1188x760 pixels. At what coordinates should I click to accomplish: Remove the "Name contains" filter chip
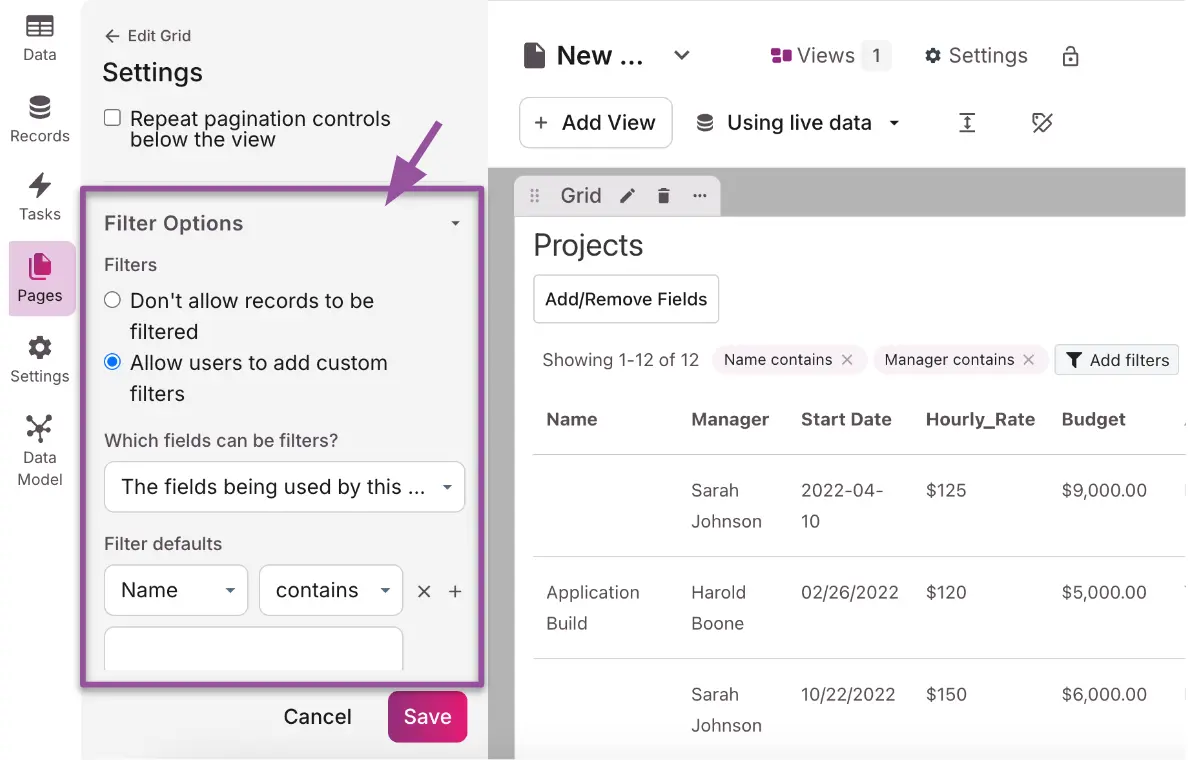847,360
